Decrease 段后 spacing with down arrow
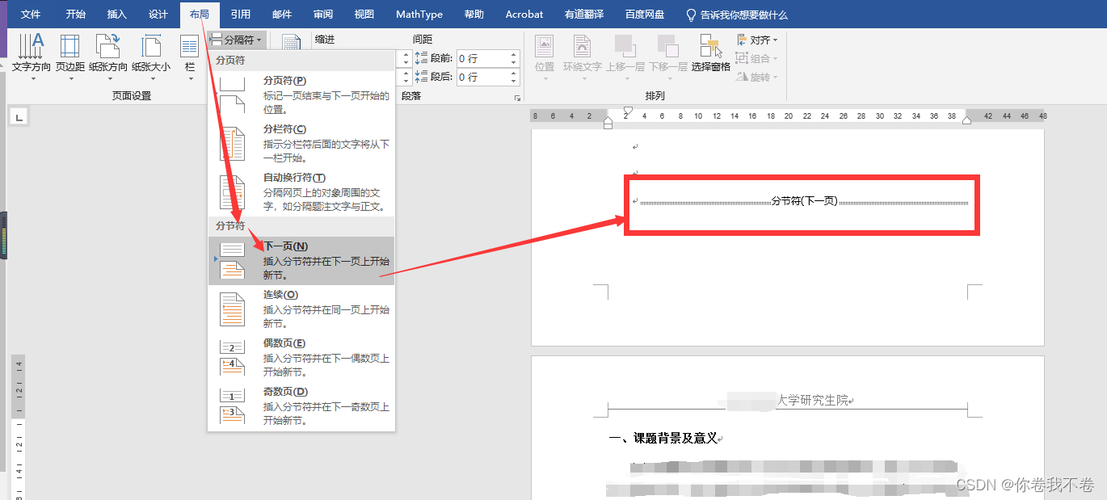 (514, 81)
